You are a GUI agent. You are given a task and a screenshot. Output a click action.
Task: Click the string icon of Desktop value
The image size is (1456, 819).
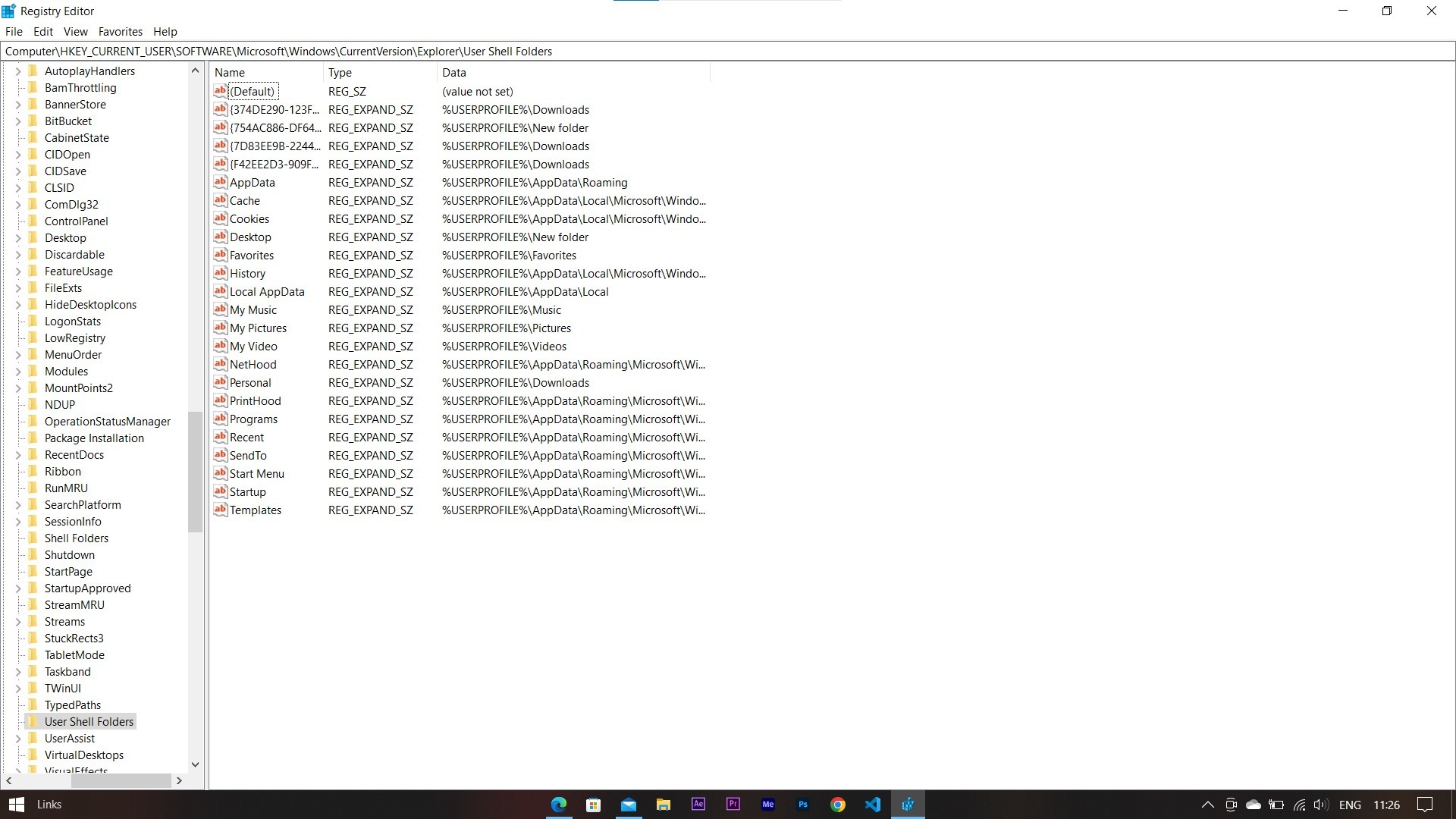(x=220, y=237)
